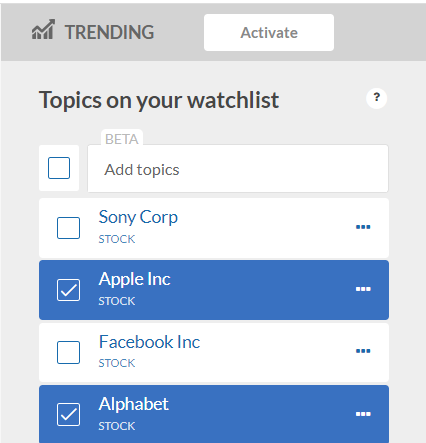Open the Sony Corp topic link

(138, 218)
